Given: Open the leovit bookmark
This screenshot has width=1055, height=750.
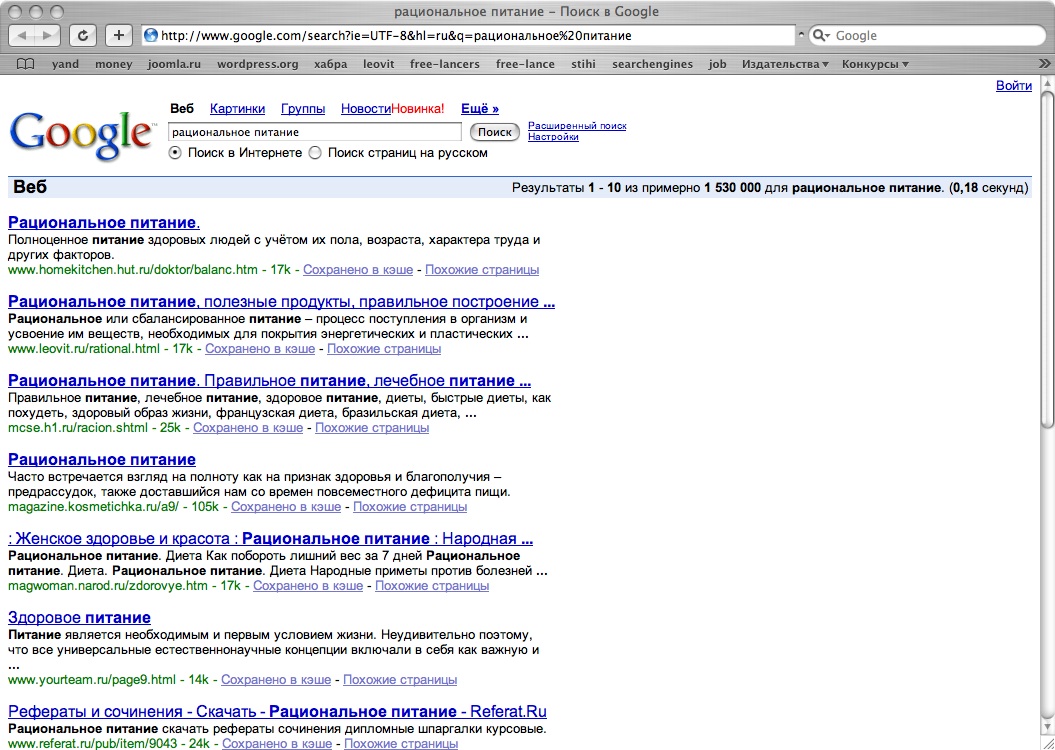Looking at the screenshot, I should tap(379, 65).
